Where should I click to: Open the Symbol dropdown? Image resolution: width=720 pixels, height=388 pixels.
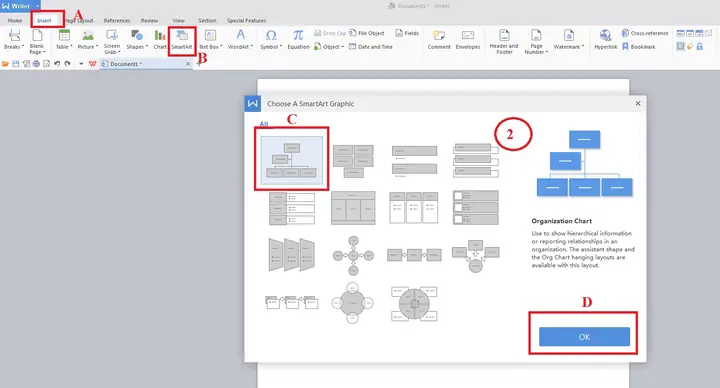pos(271,39)
